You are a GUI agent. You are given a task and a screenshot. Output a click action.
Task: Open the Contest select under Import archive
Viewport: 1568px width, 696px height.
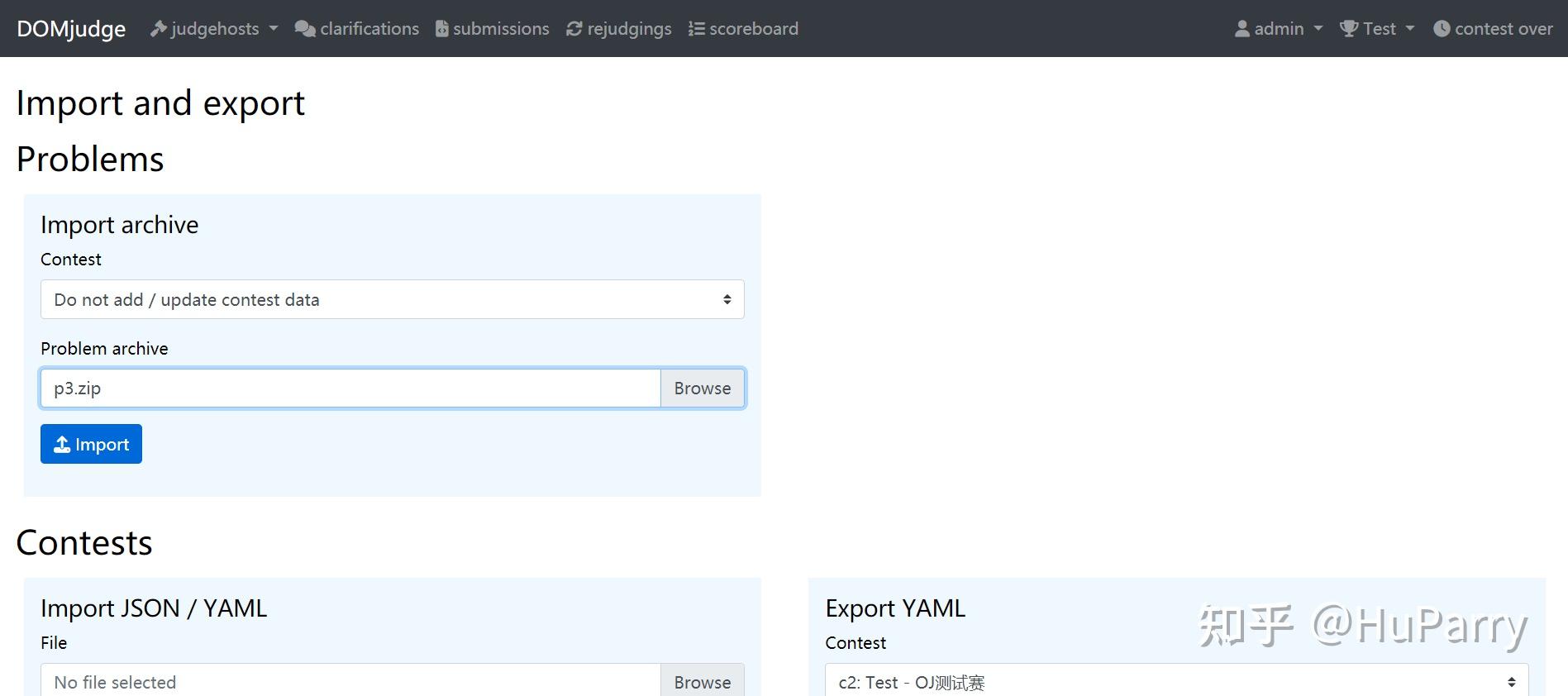392,299
